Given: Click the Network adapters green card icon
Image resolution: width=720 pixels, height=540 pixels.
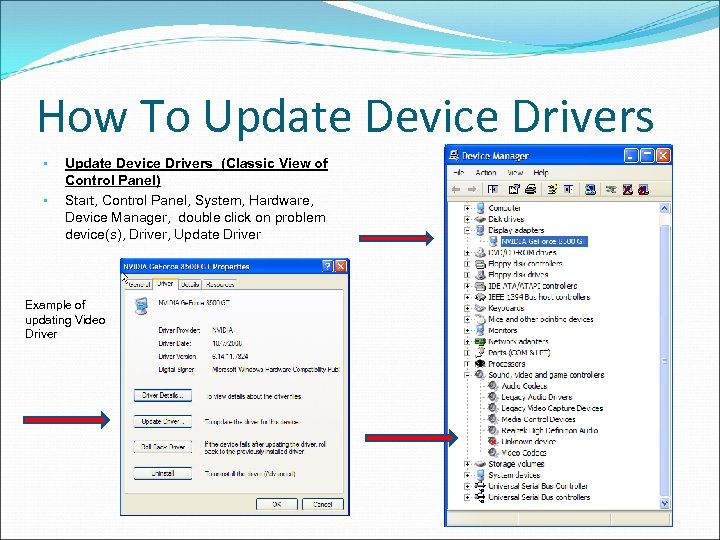Looking at the screenshot, I should pos(480,341).
